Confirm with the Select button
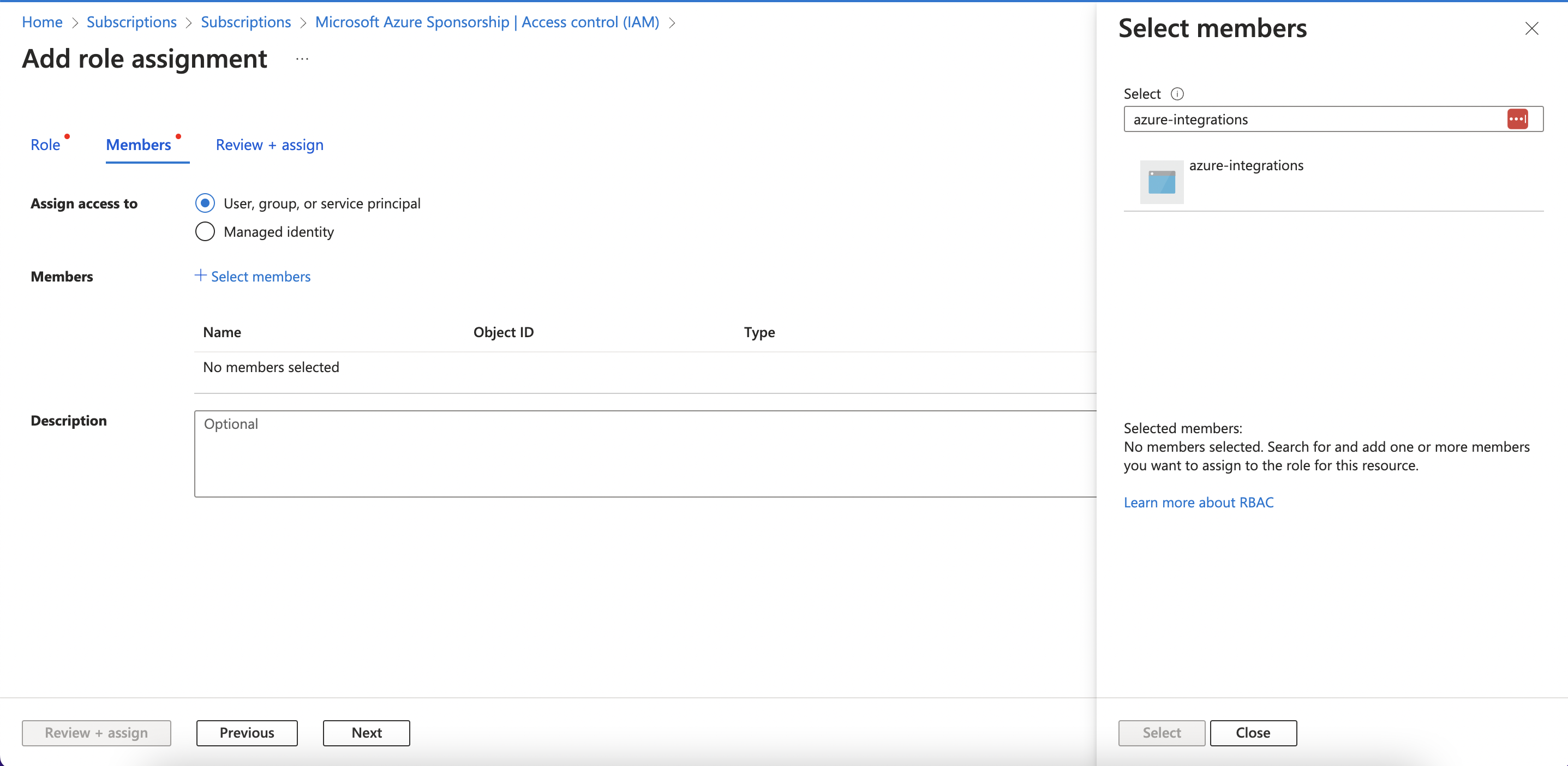 pos(1161,733)
